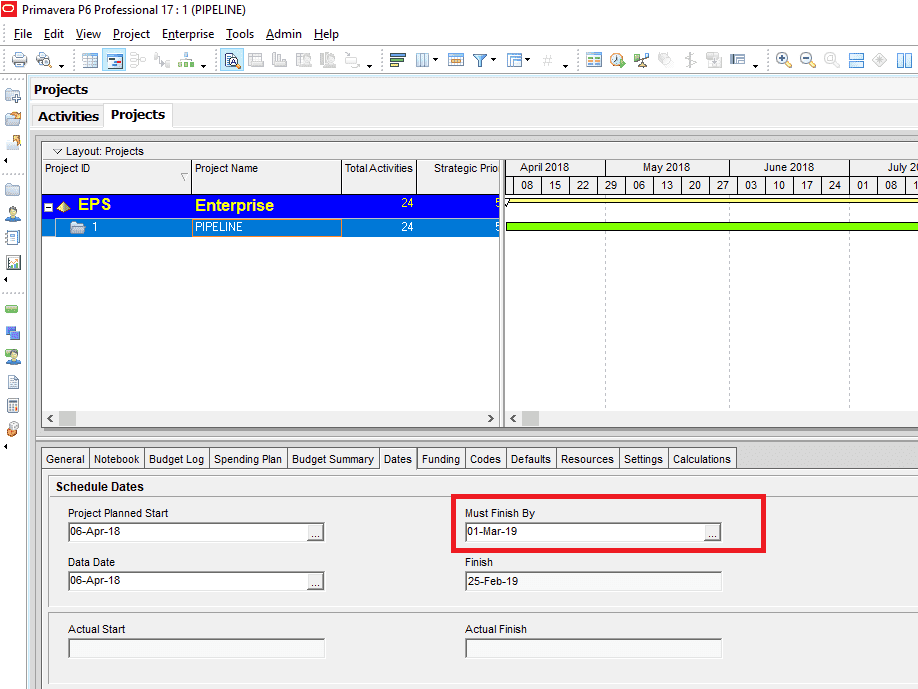Click the Open Project folder icon in sidebar
This screenshot has width=918, height=689.
click(13, 119)
